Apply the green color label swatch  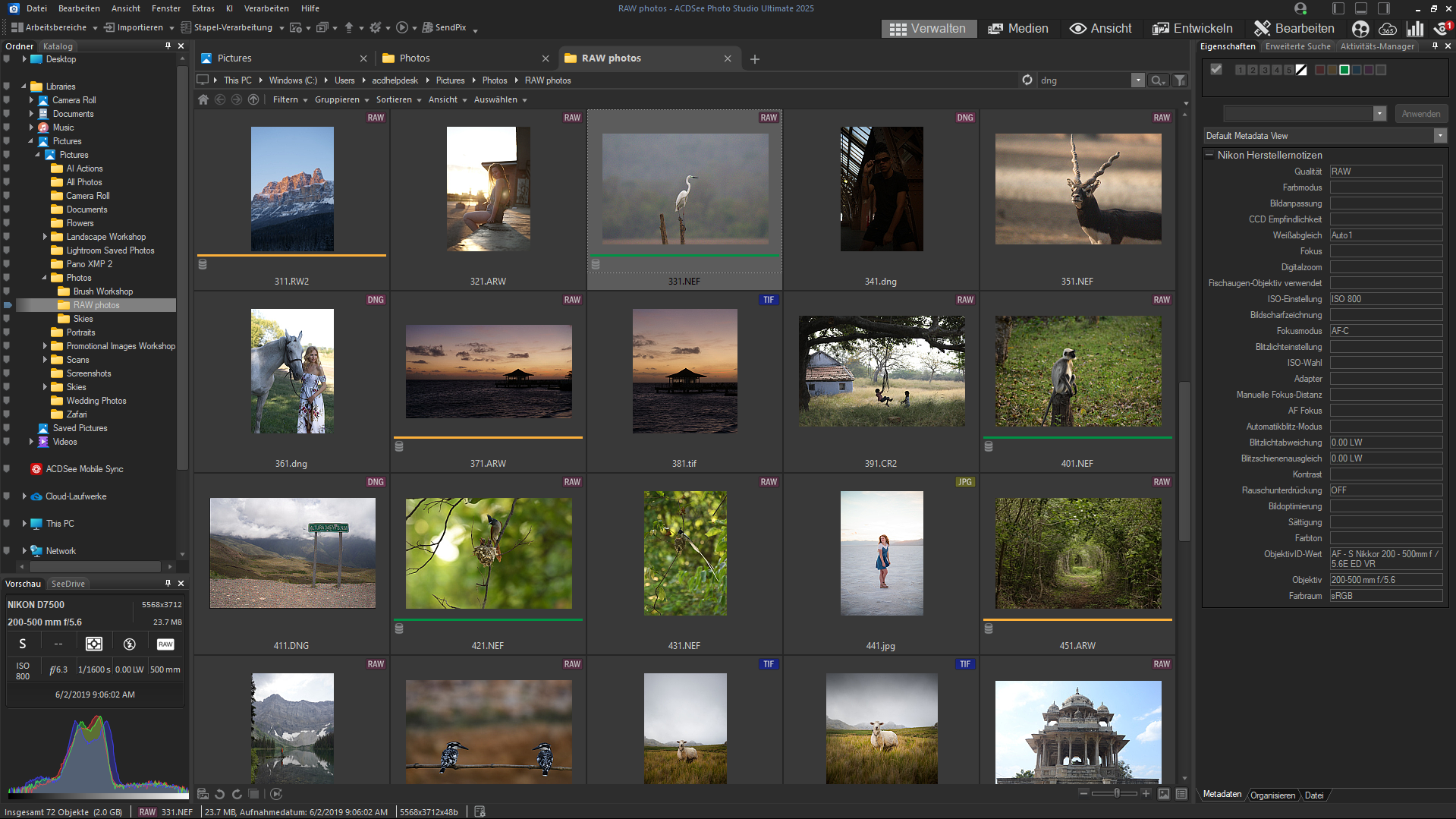1344,70
